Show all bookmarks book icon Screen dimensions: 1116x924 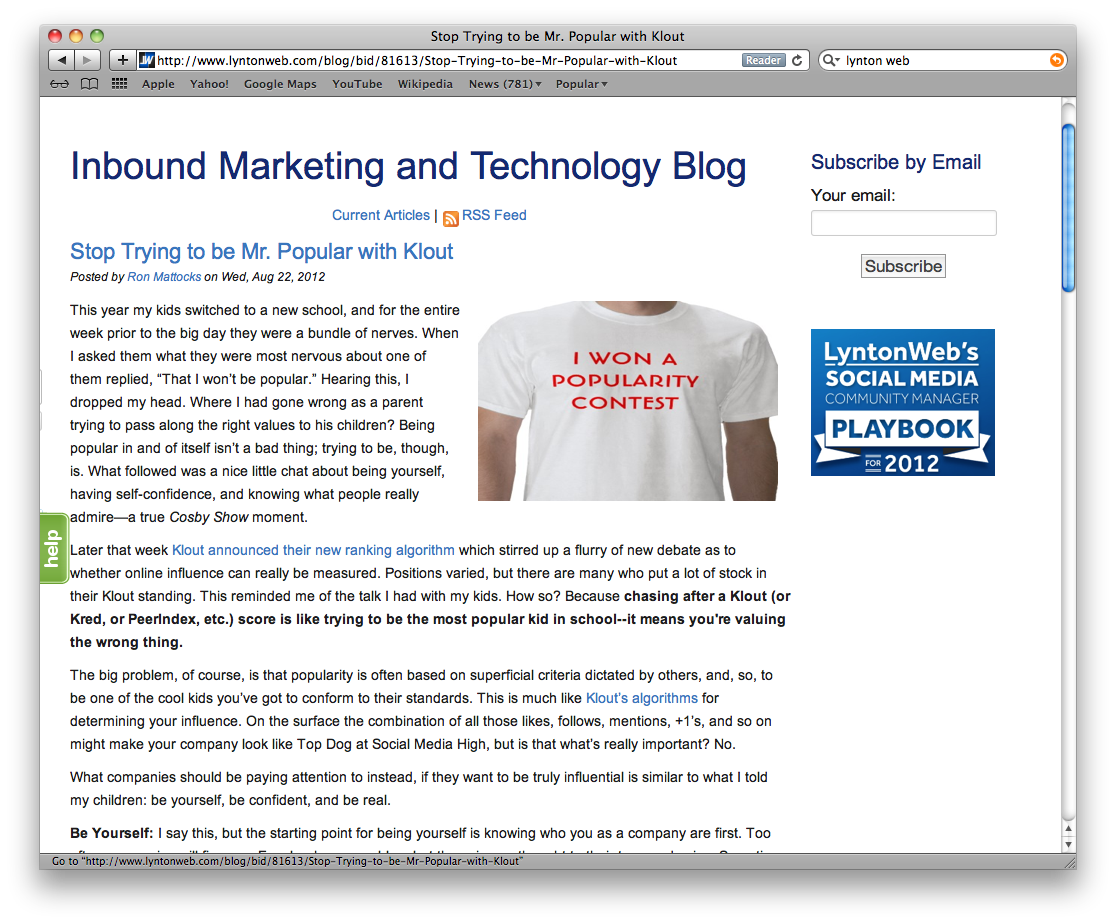tap(89, 84)
